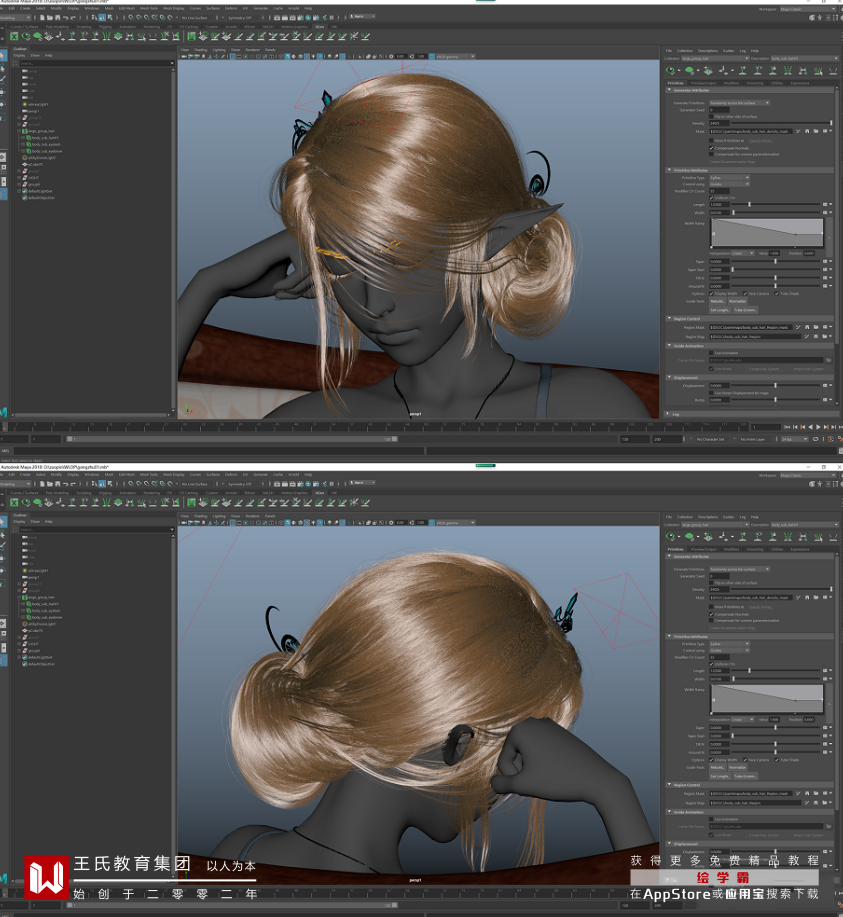Viewport: 843px width, 917px height.
Task: Open XGen Descriptions menu in upper window
Action: [x=707, y=50]
